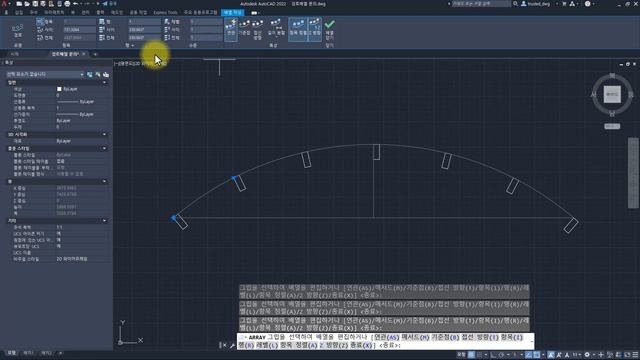
Task: Toggle grid display in status bar
Action: tap(471, 355)
